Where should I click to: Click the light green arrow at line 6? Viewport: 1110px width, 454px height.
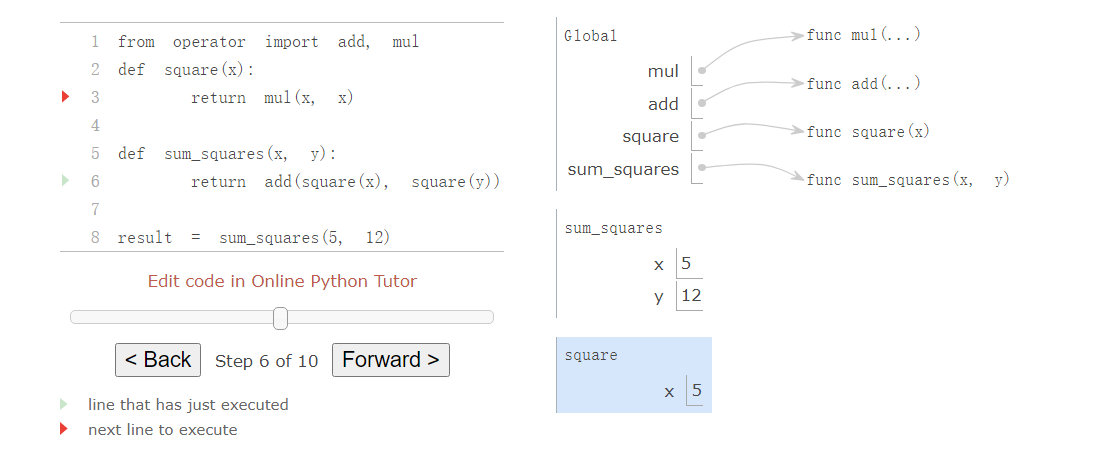coord(66,181)
